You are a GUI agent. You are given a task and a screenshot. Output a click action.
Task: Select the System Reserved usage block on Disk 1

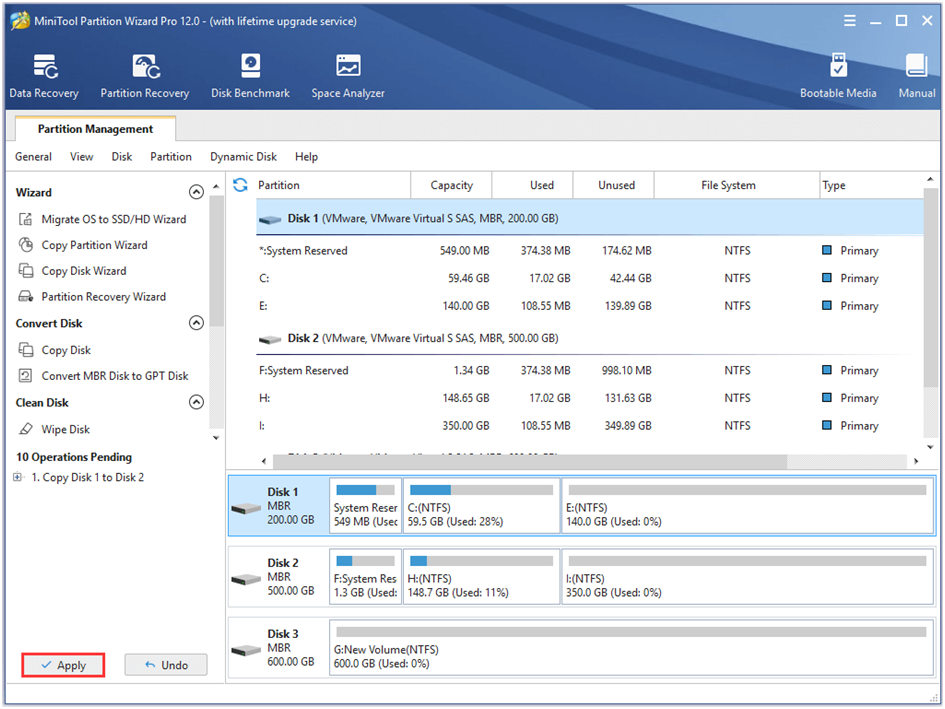pyautogui.click(x=365, y=506)
